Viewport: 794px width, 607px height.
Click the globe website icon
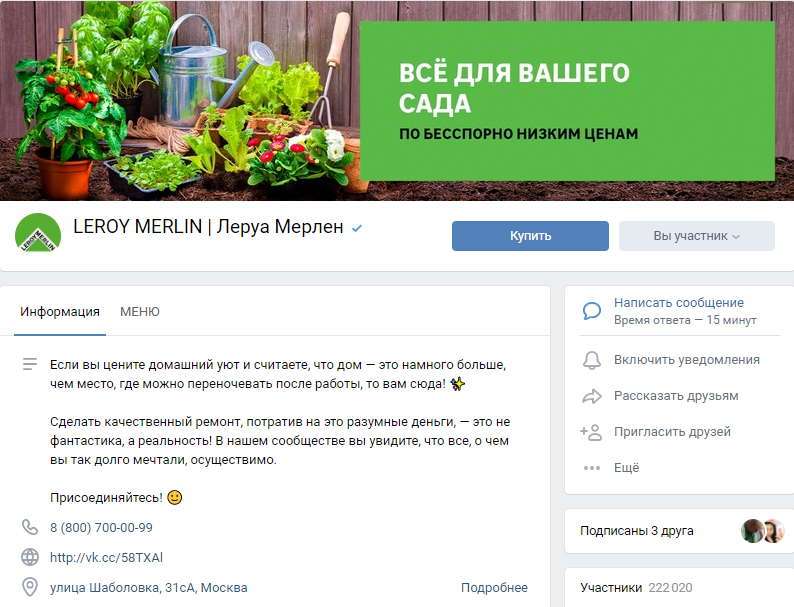pyautogui.click(x=30, y=557)
